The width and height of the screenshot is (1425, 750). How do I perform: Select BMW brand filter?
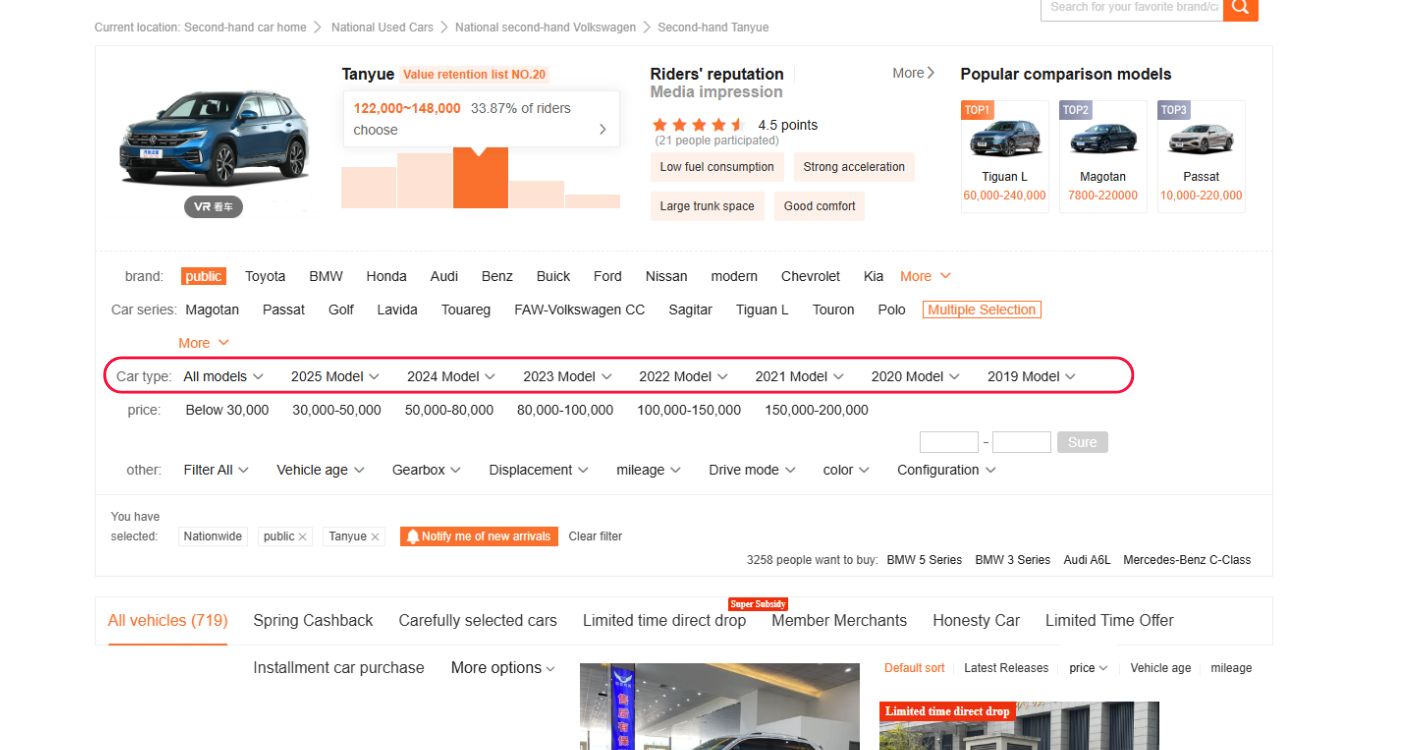click(326, 276)
